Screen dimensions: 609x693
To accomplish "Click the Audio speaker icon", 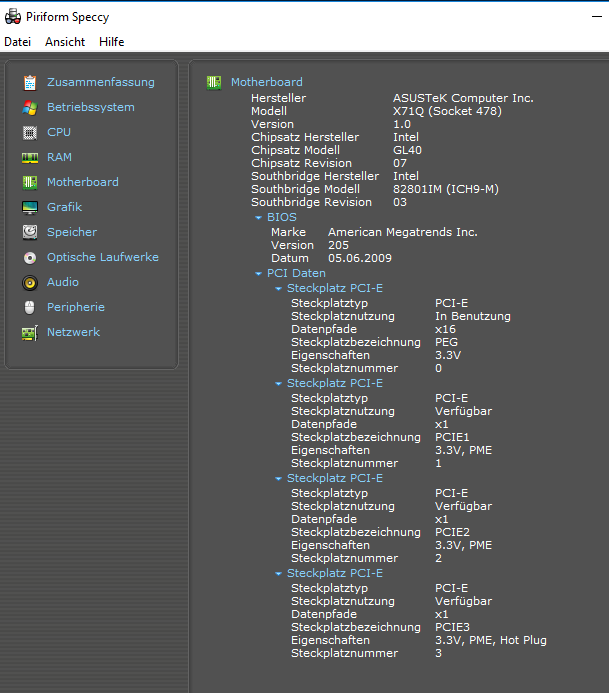I will point(30,282).
